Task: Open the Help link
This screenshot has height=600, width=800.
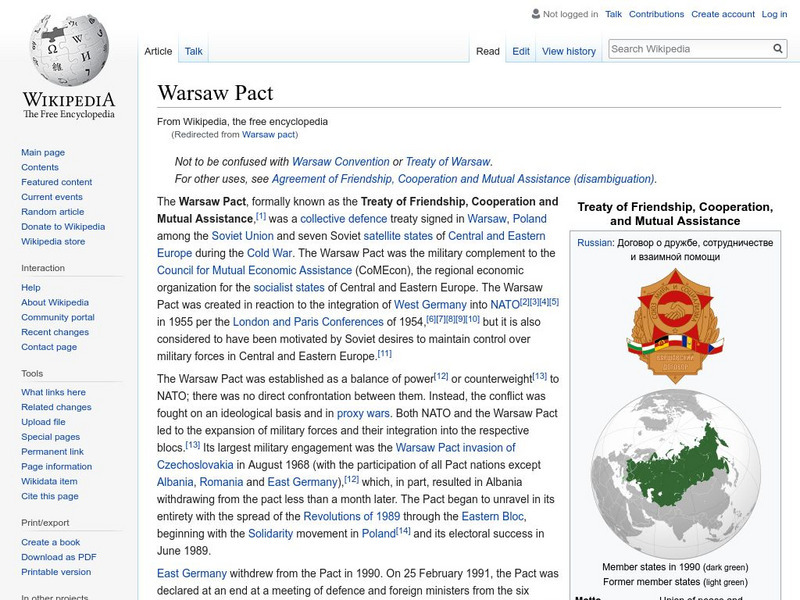Action: pos(31,287)
